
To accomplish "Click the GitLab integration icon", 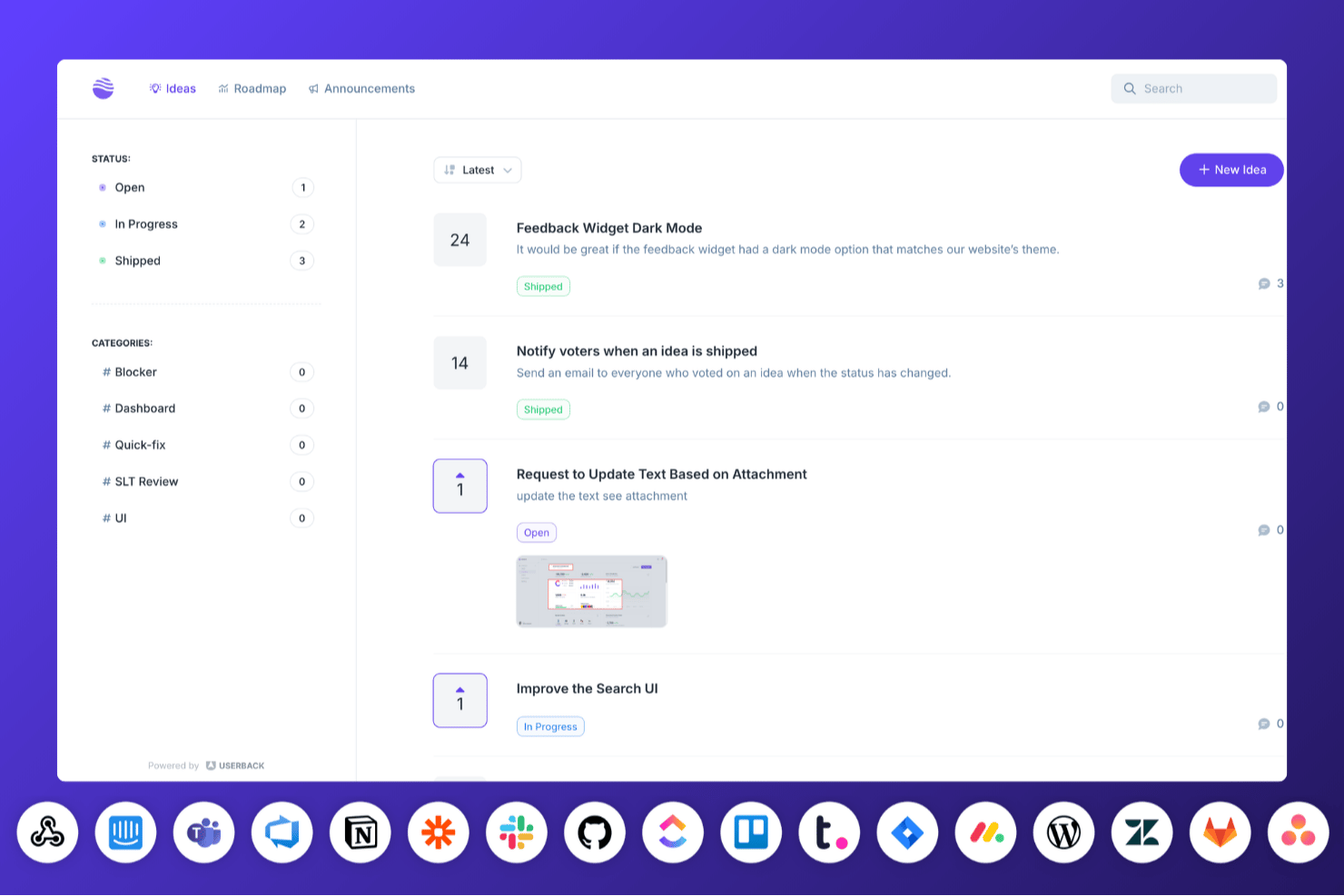I will (1220, 832).
